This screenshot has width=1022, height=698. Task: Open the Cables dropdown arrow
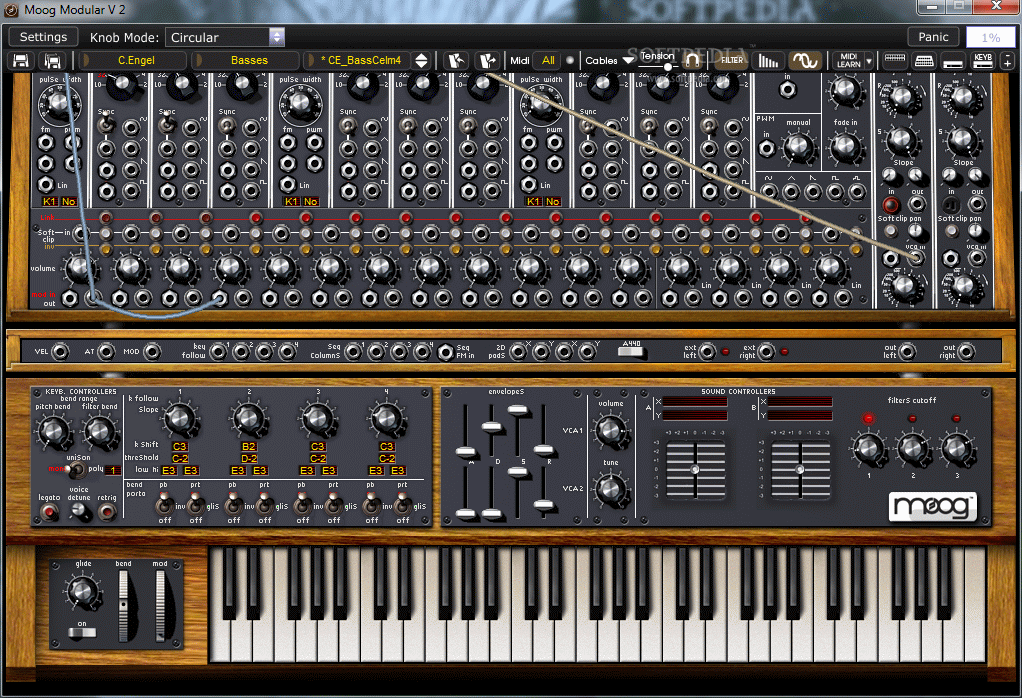(x=628, y=60)
